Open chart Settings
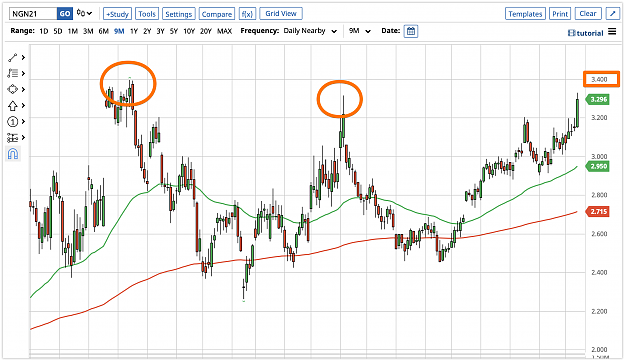This screenshot has width=625, height=361. point(179,14)
